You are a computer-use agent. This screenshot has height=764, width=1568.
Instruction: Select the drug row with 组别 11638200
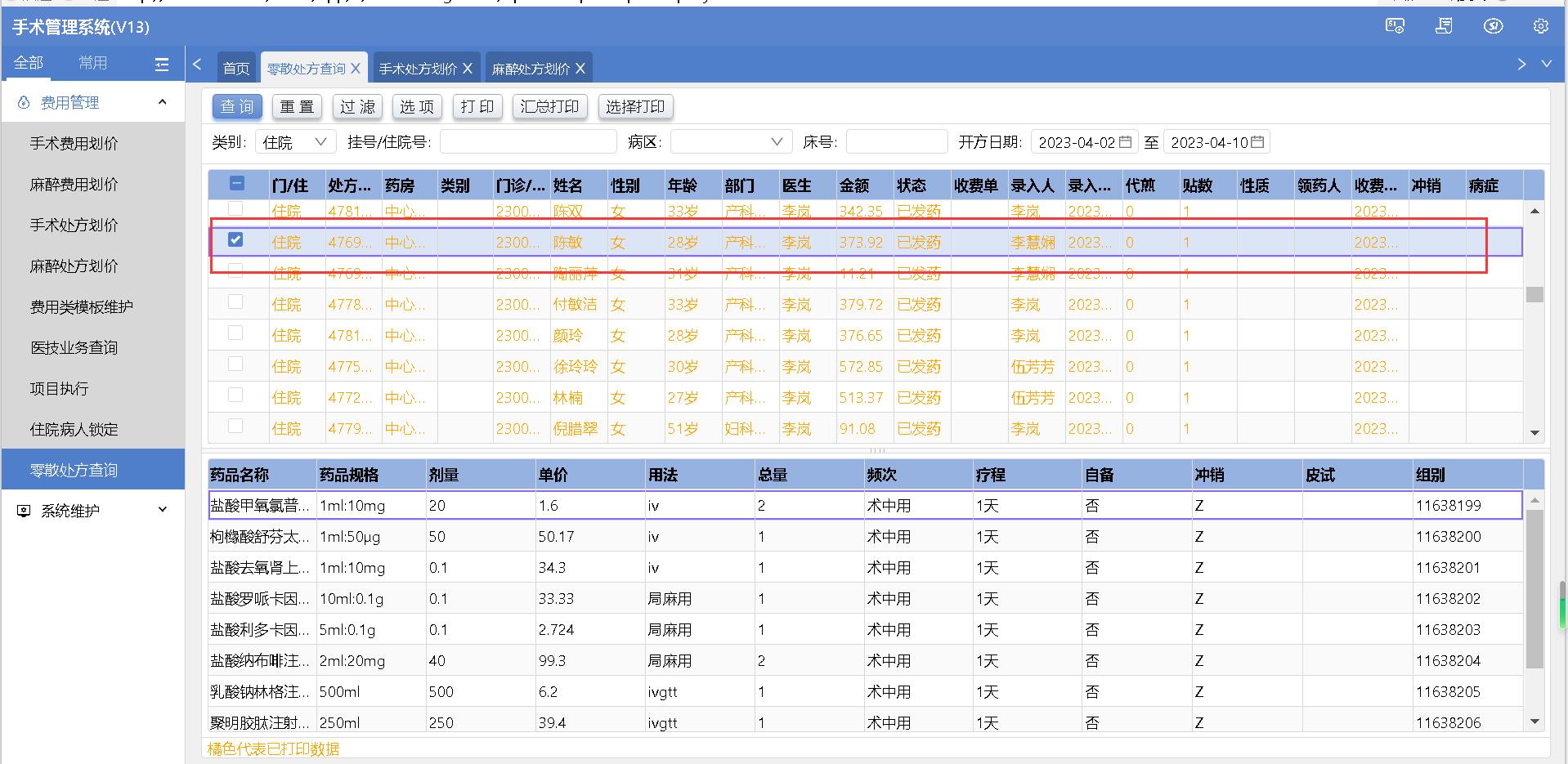pyautogui.click(x=865, y=537)
